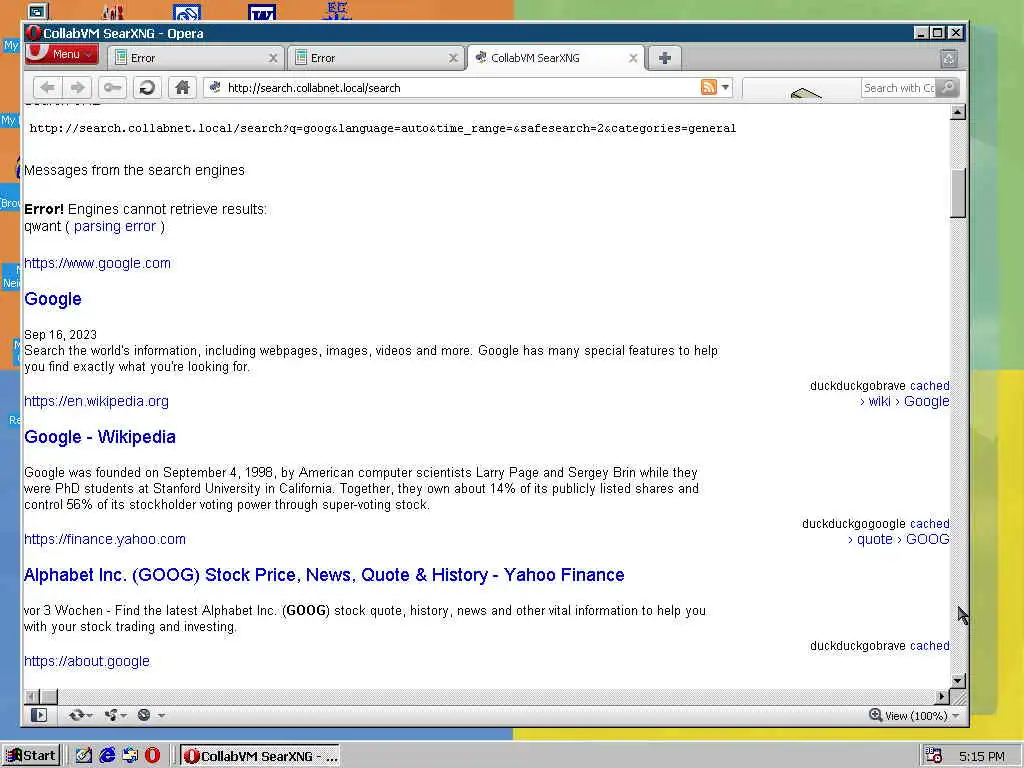1024x768 pixels.
Task: Click the vertical scrollbar down arrow
Action: (957, 681)
